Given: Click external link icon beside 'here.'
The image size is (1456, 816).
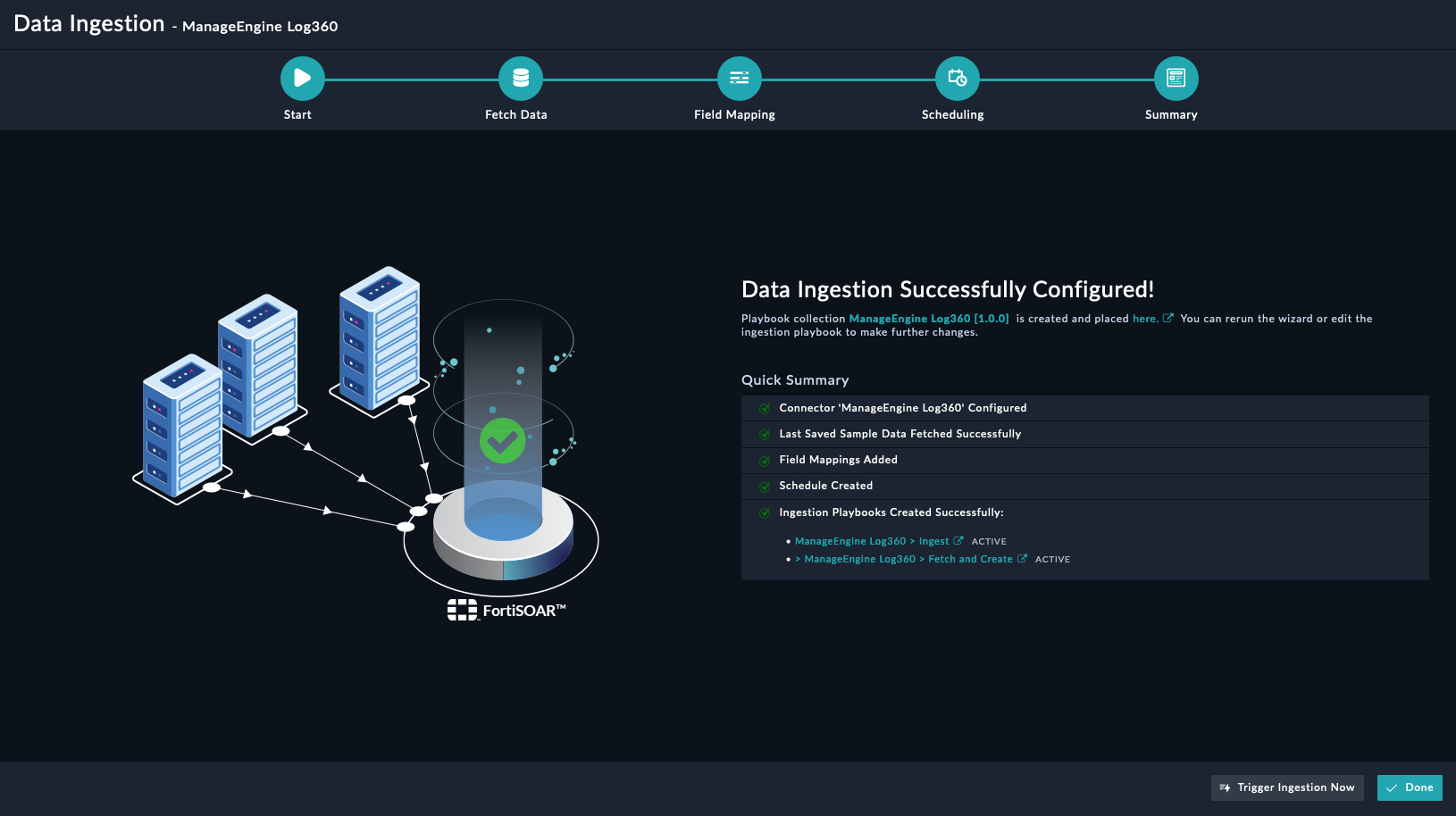Looking at the screenshot, I should coord(1167,318).
